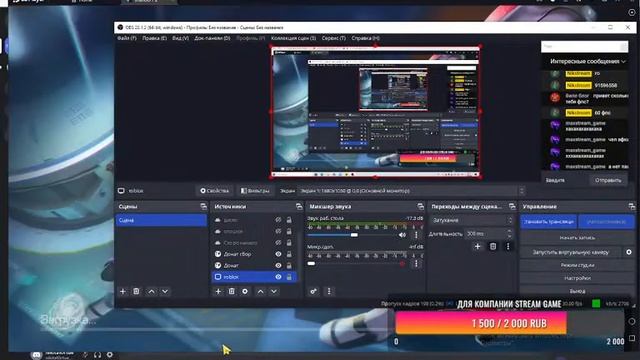640x360 pixels.
Task: Open Настройки in Управление panel
Action: point(577,278)
